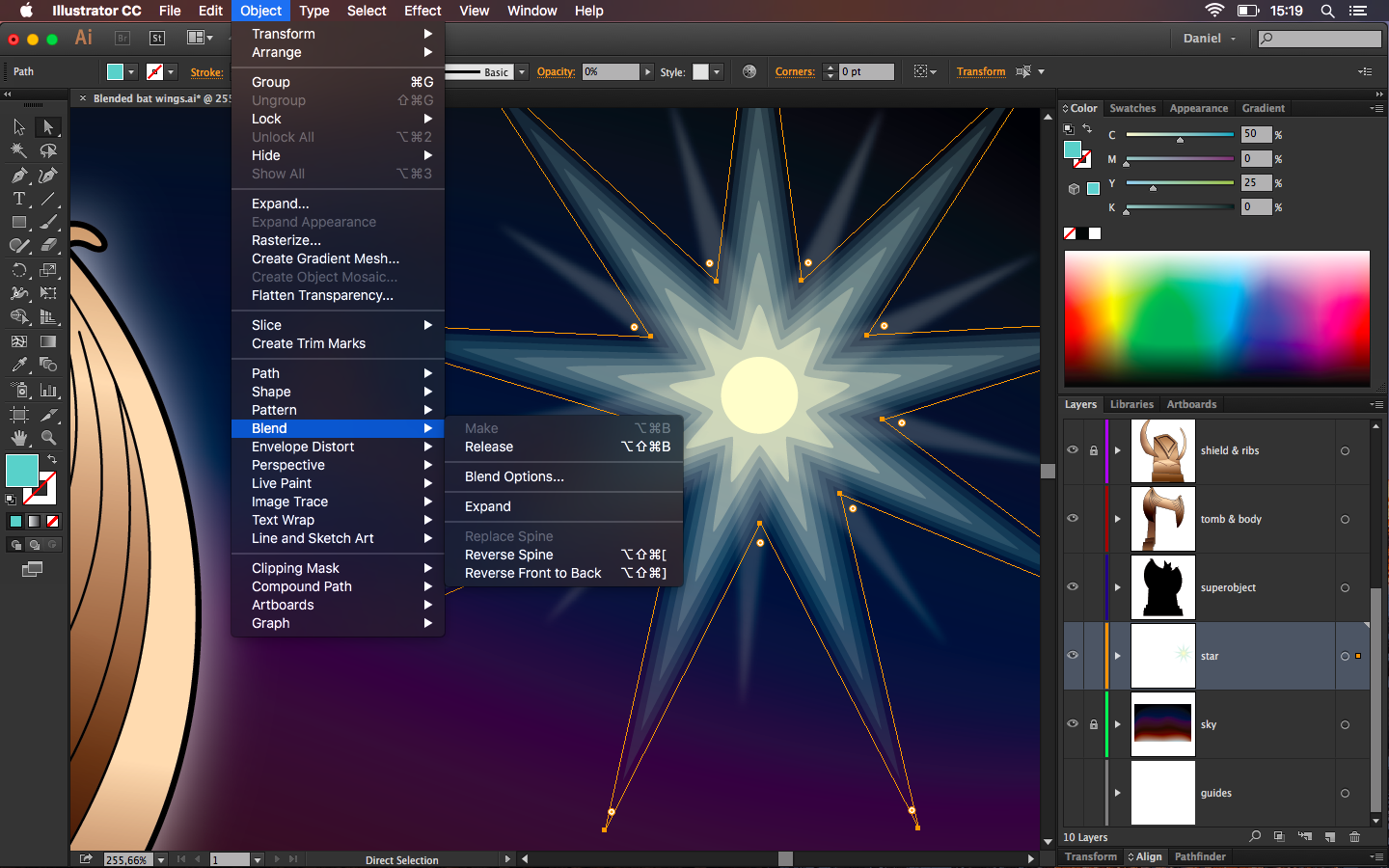
Task: Expand the tomb & body layer
Action: (1118, 519)
